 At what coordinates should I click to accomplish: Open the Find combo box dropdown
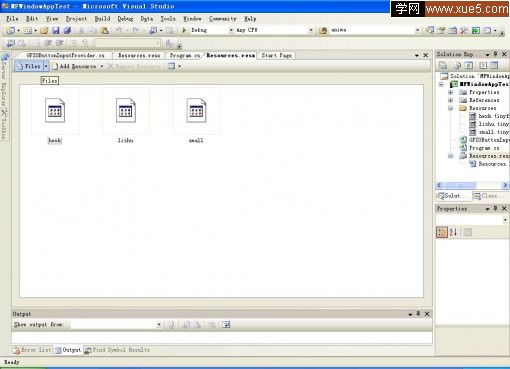[x=417, y=30]
